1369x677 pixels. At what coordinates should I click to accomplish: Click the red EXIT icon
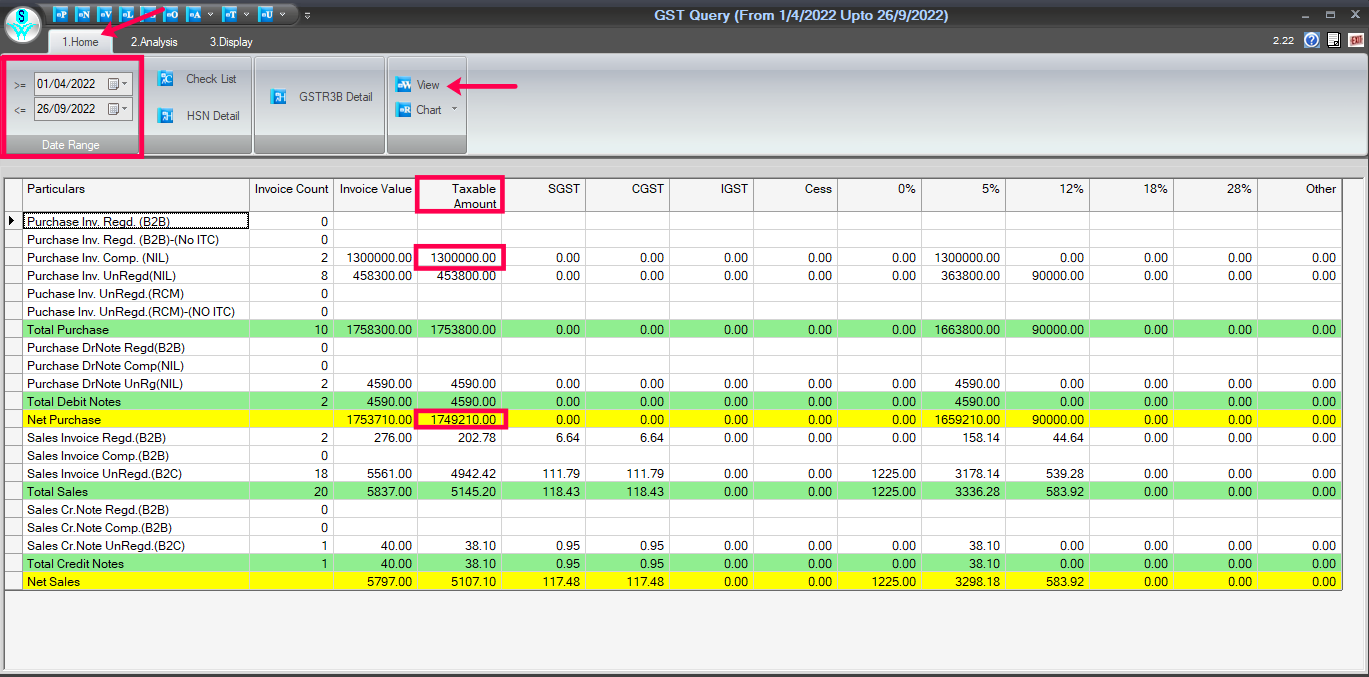1357,40
